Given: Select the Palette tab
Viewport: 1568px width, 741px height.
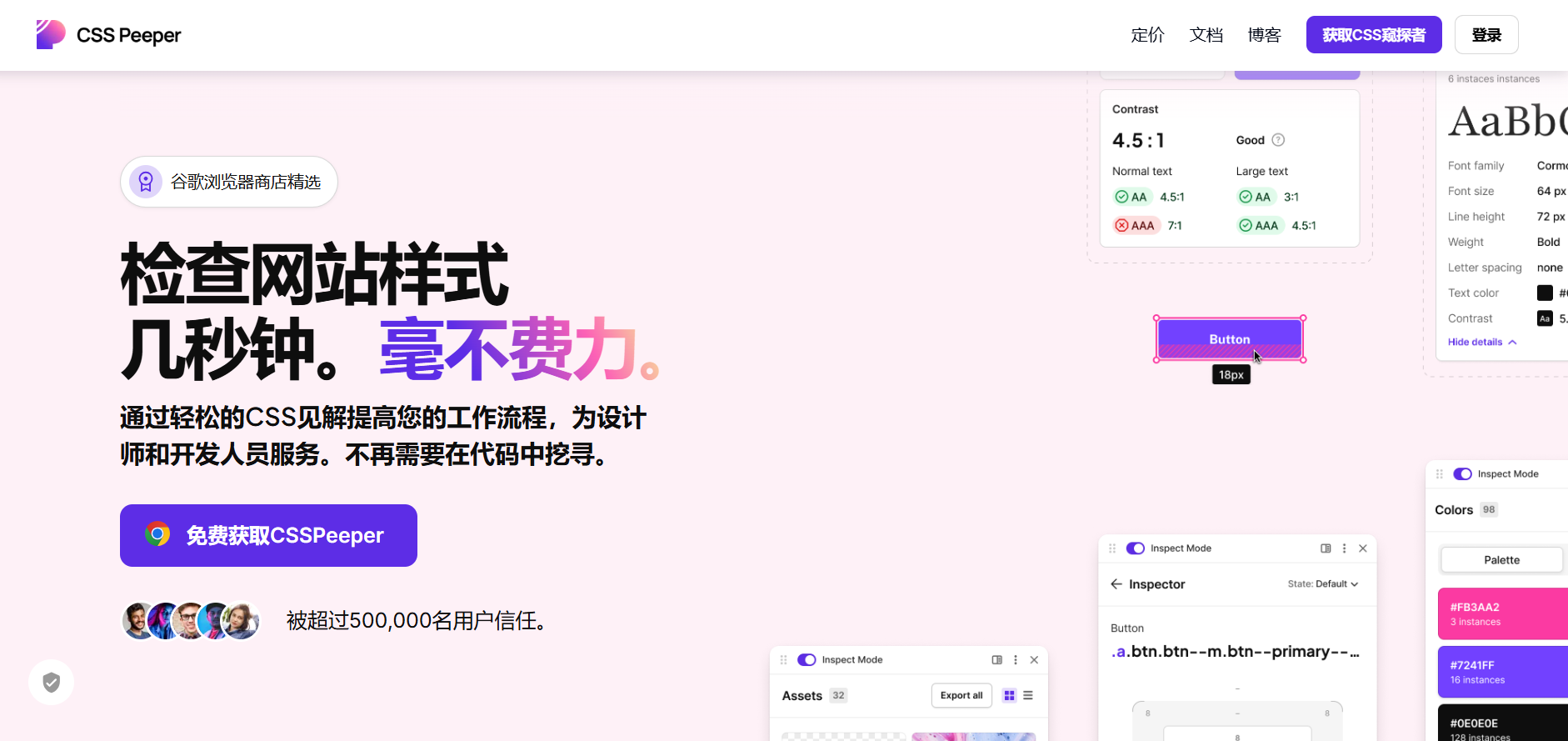Looking at the screenshot, I should point(1502,560).
